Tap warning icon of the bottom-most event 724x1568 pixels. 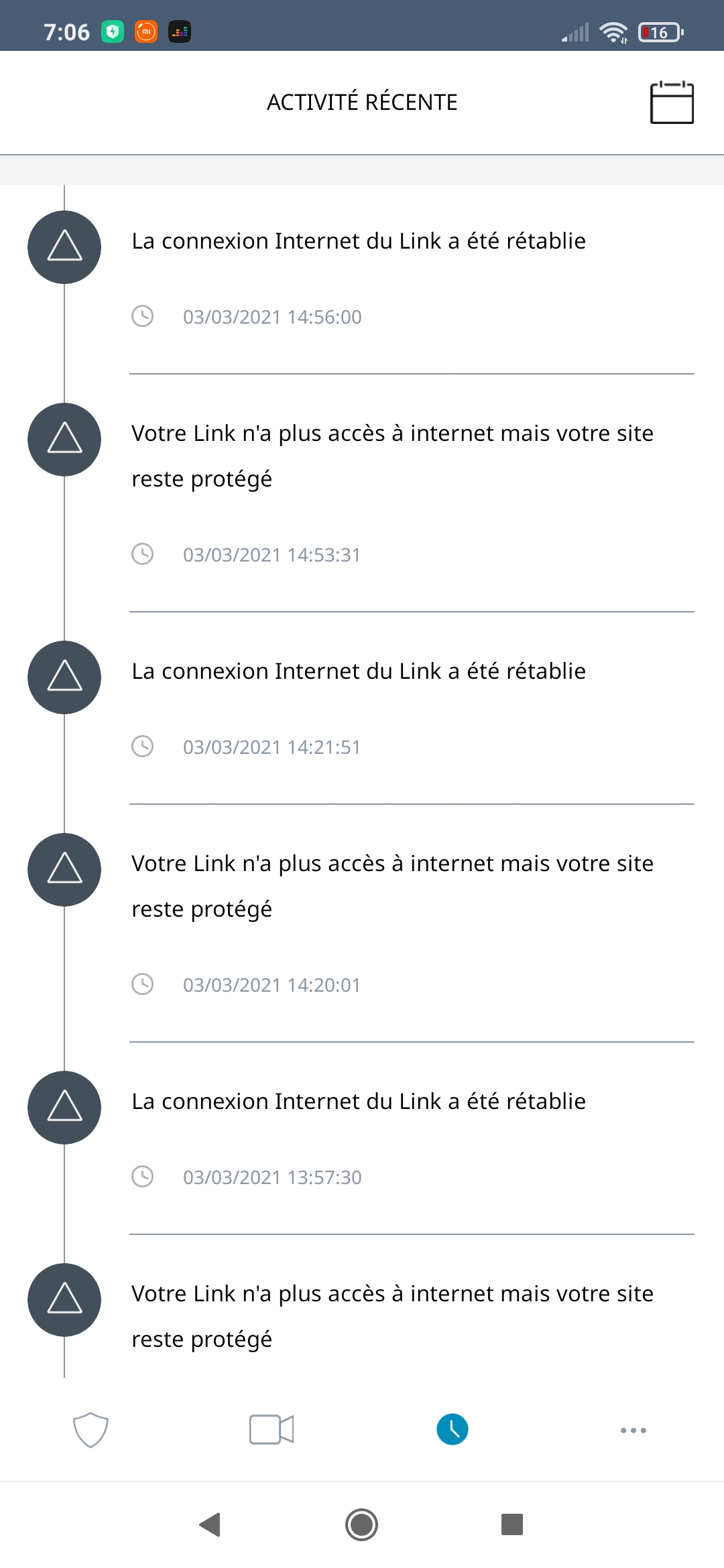point(64,1300)
